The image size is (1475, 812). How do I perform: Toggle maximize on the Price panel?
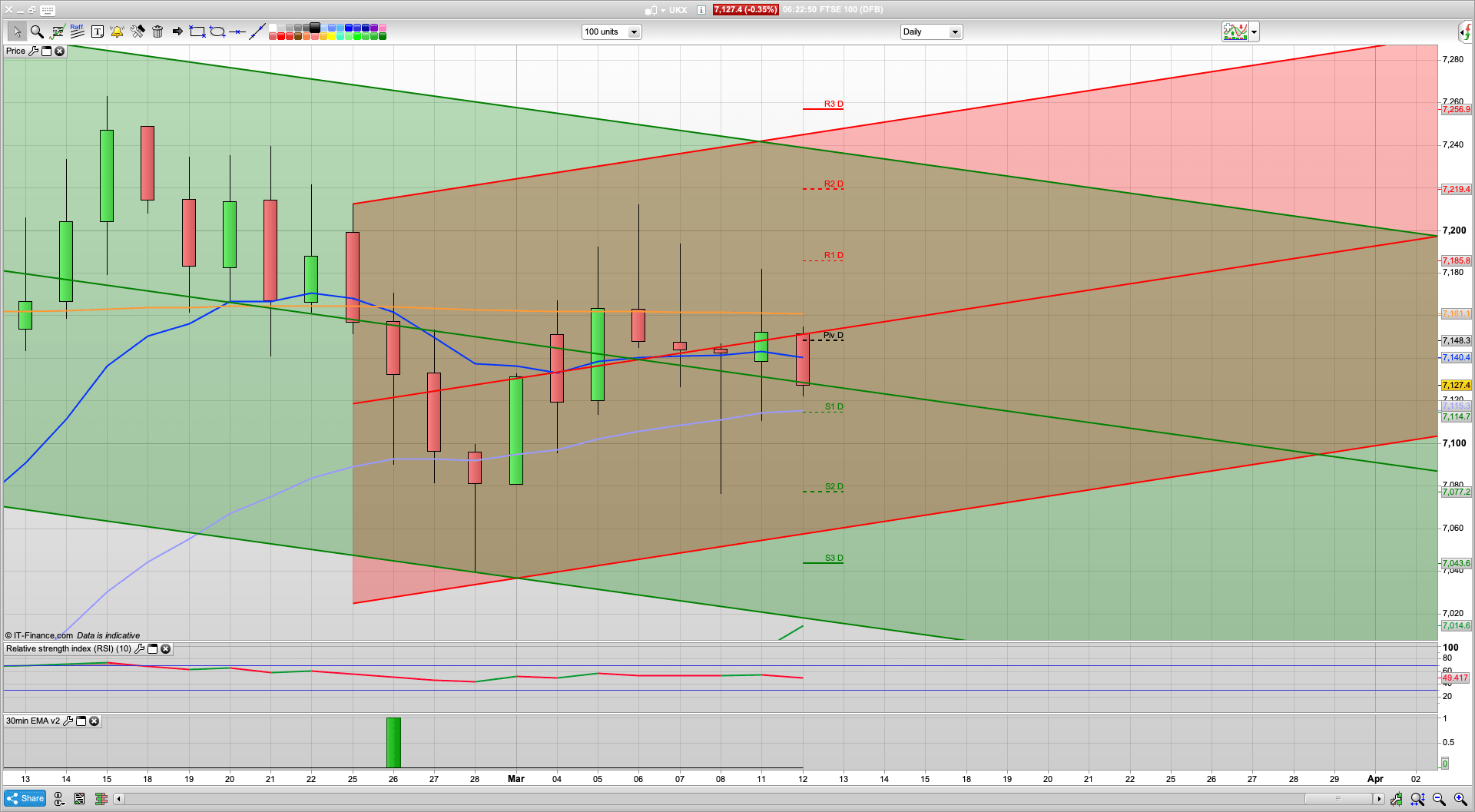(46, 51)
